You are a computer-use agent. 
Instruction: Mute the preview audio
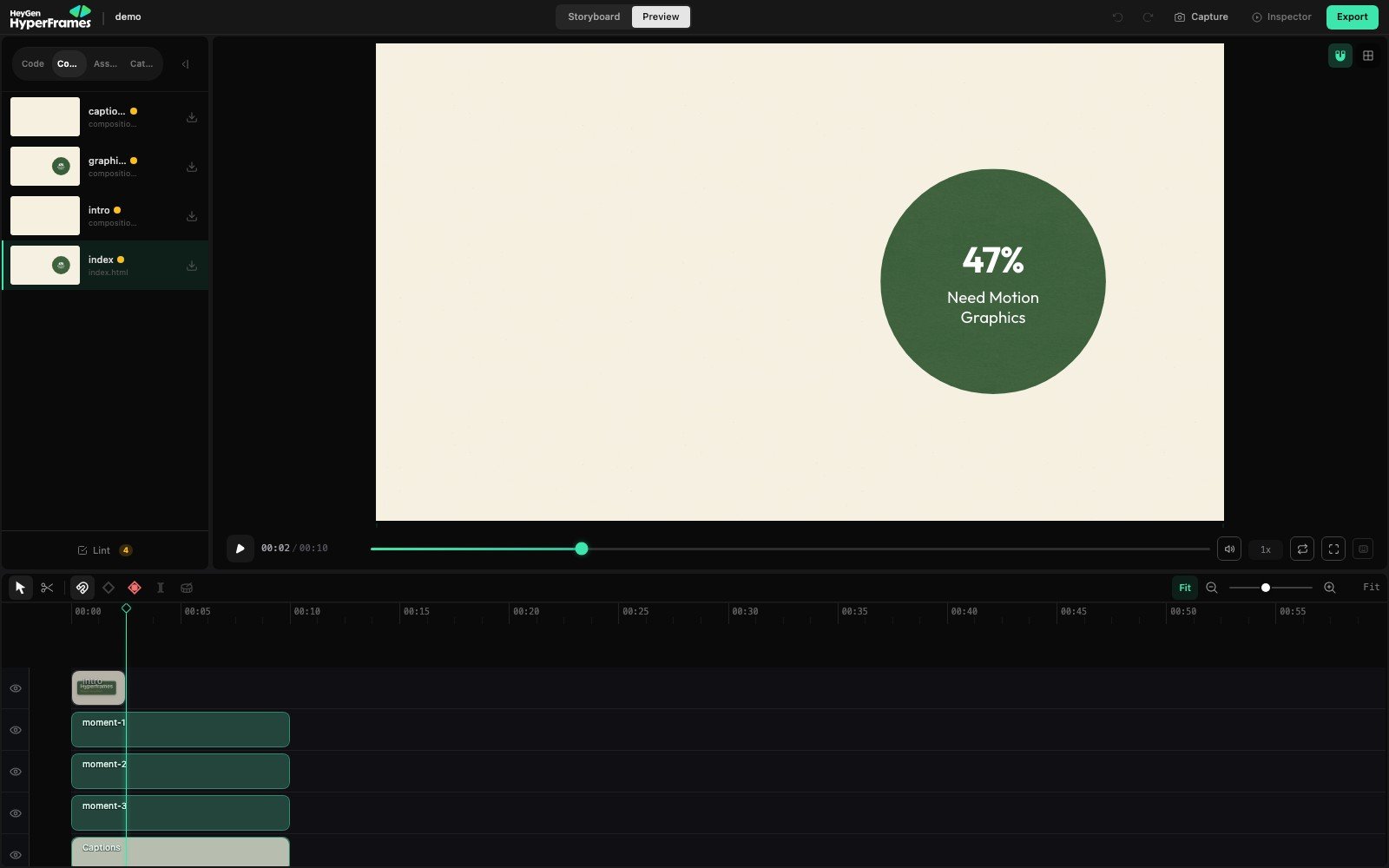(x=1229, y=549)
